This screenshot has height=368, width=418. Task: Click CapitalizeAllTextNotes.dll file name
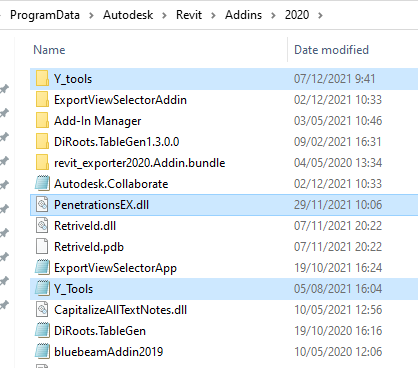click(120, 310)
